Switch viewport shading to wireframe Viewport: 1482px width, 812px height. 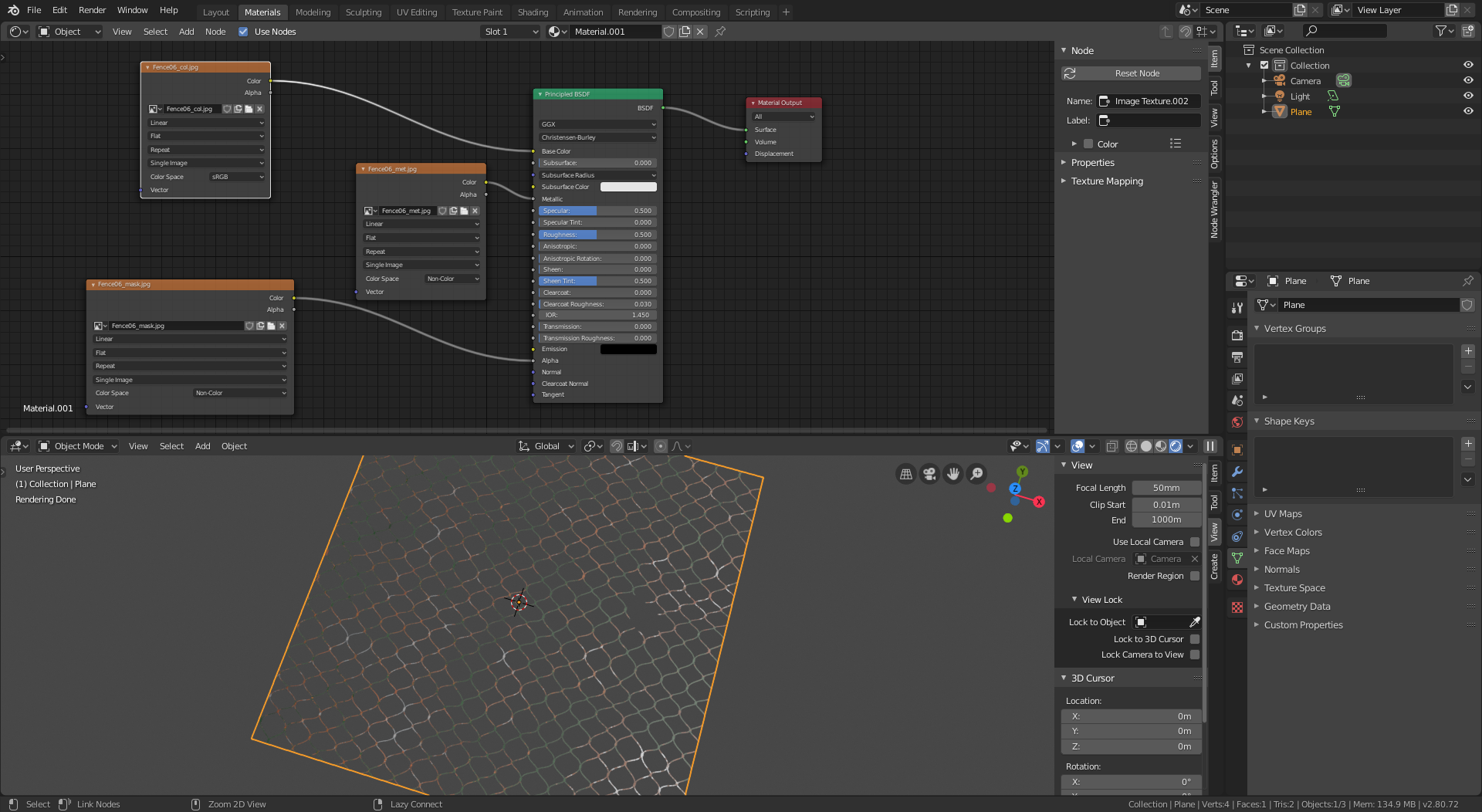[1132, 446]
